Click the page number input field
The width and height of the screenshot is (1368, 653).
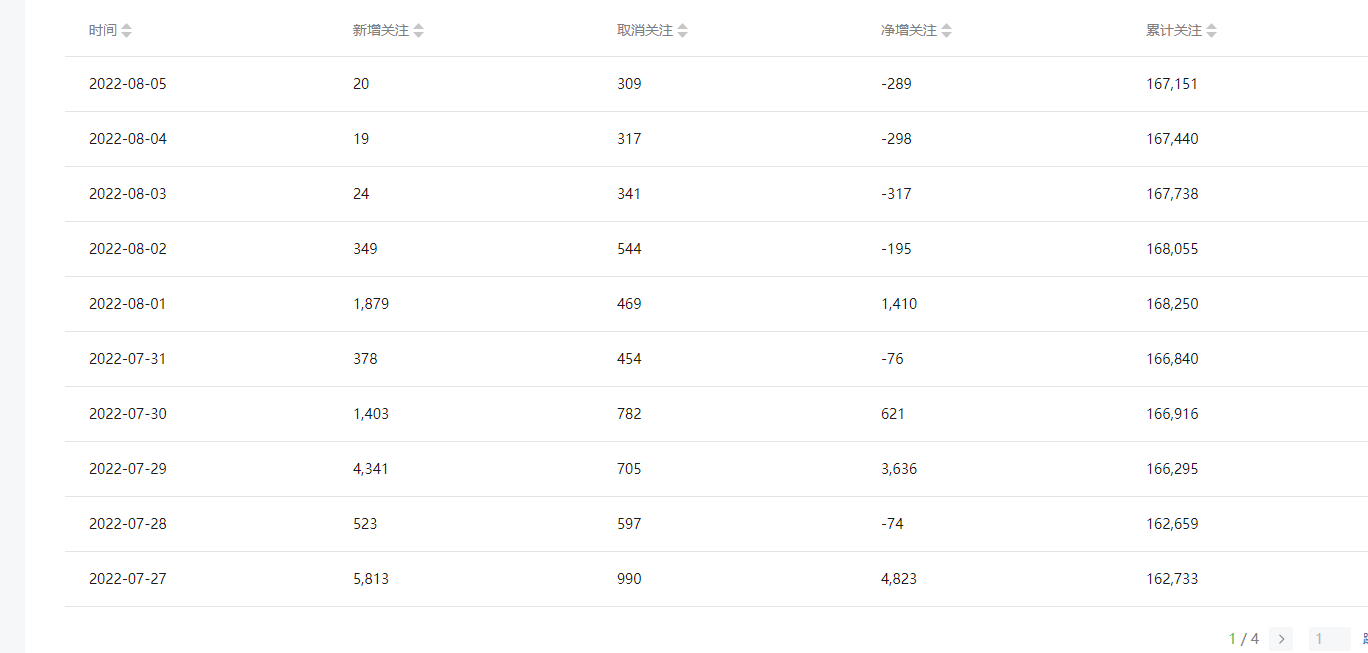pos(1329,639)
